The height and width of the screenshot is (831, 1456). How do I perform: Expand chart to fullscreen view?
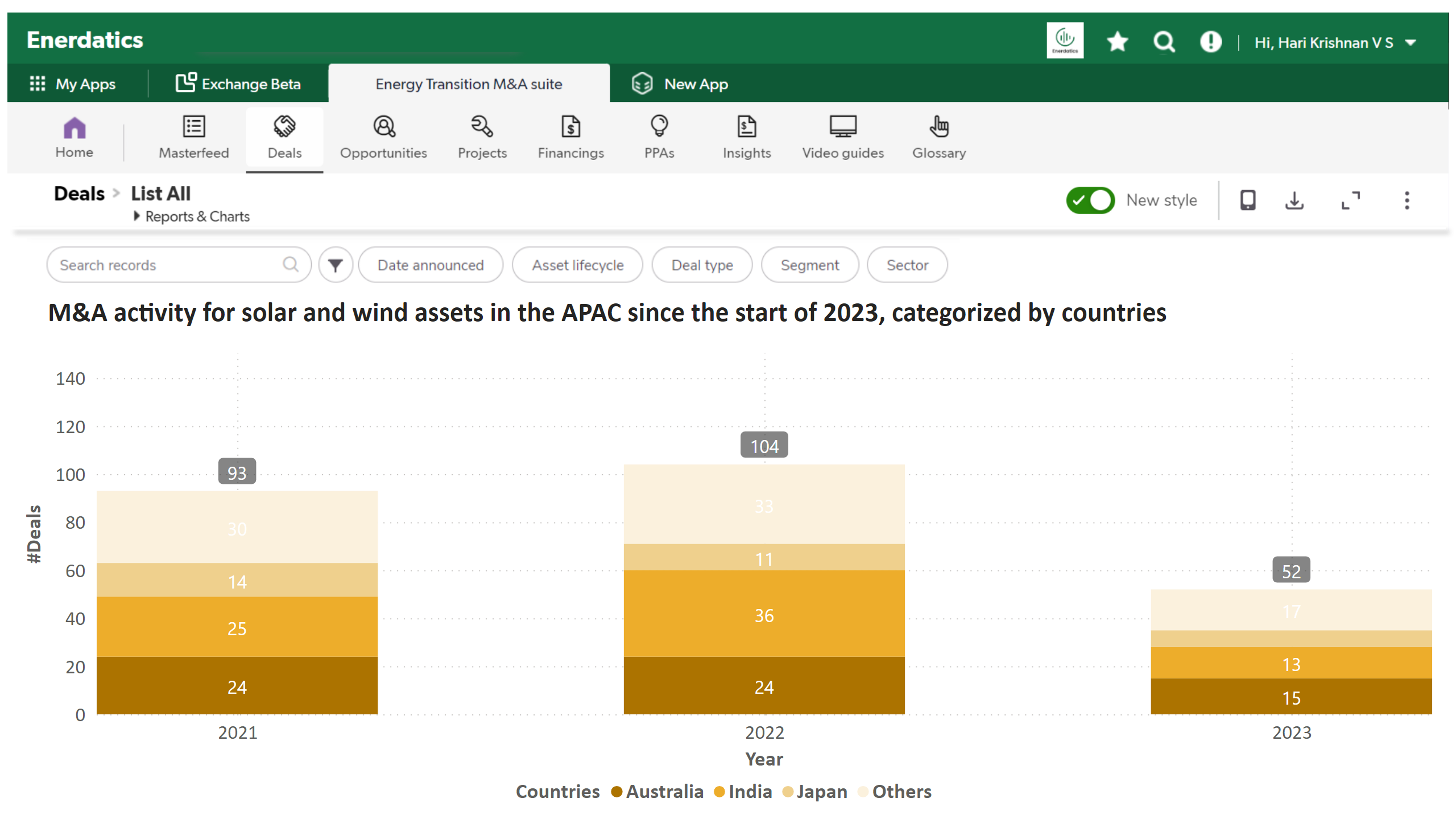pos(1350,200)
